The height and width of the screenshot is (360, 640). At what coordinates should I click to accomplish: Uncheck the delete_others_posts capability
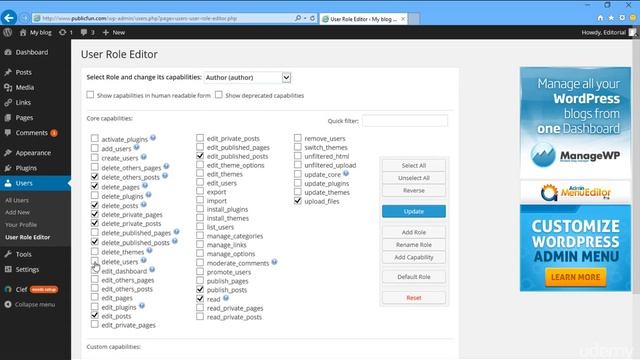(x=95, y=177)
